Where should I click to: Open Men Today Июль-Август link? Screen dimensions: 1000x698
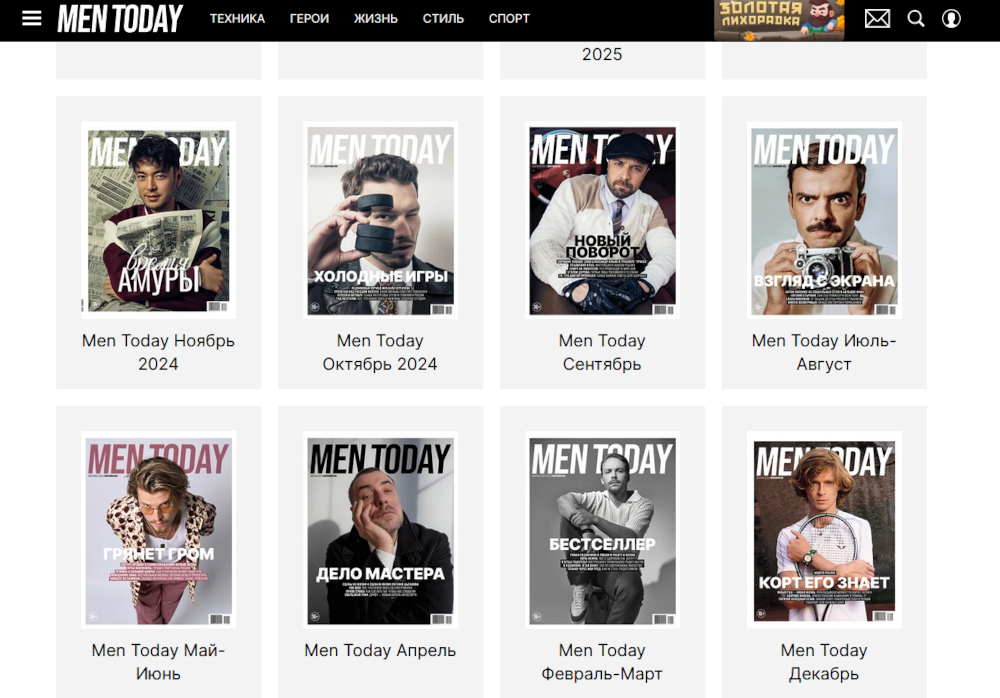tap(824, 352)
